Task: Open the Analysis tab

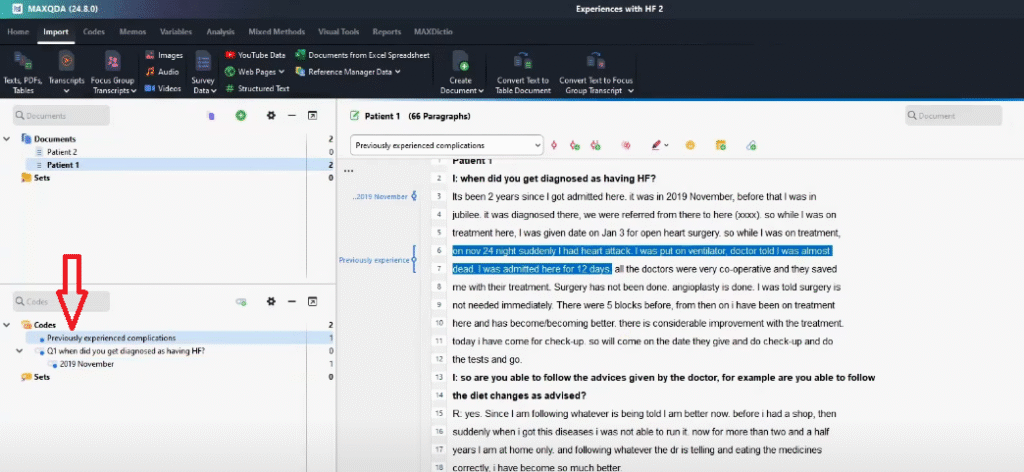Action: tap(220, 31)
